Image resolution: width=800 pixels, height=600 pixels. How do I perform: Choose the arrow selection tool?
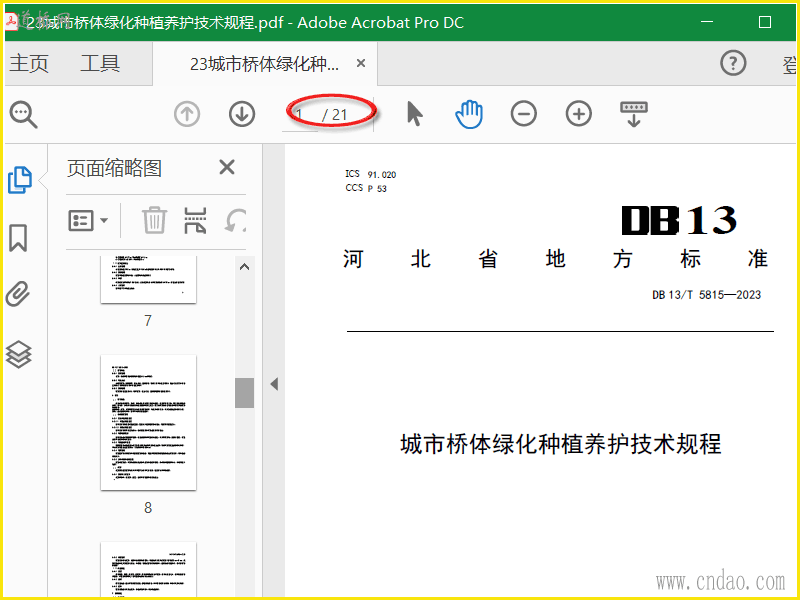415,113
